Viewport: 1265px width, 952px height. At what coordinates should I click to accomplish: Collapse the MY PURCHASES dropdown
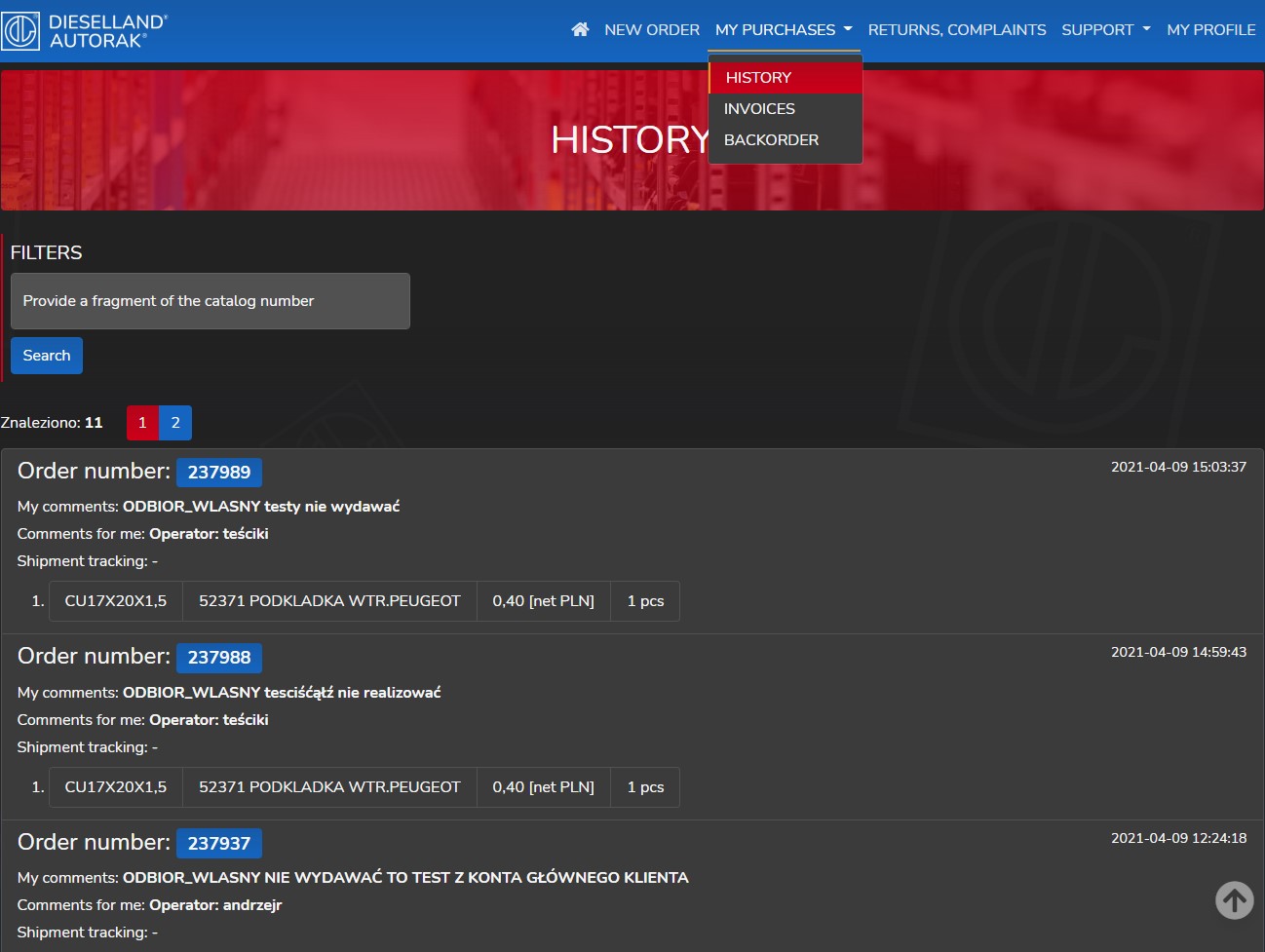point(784,30)
